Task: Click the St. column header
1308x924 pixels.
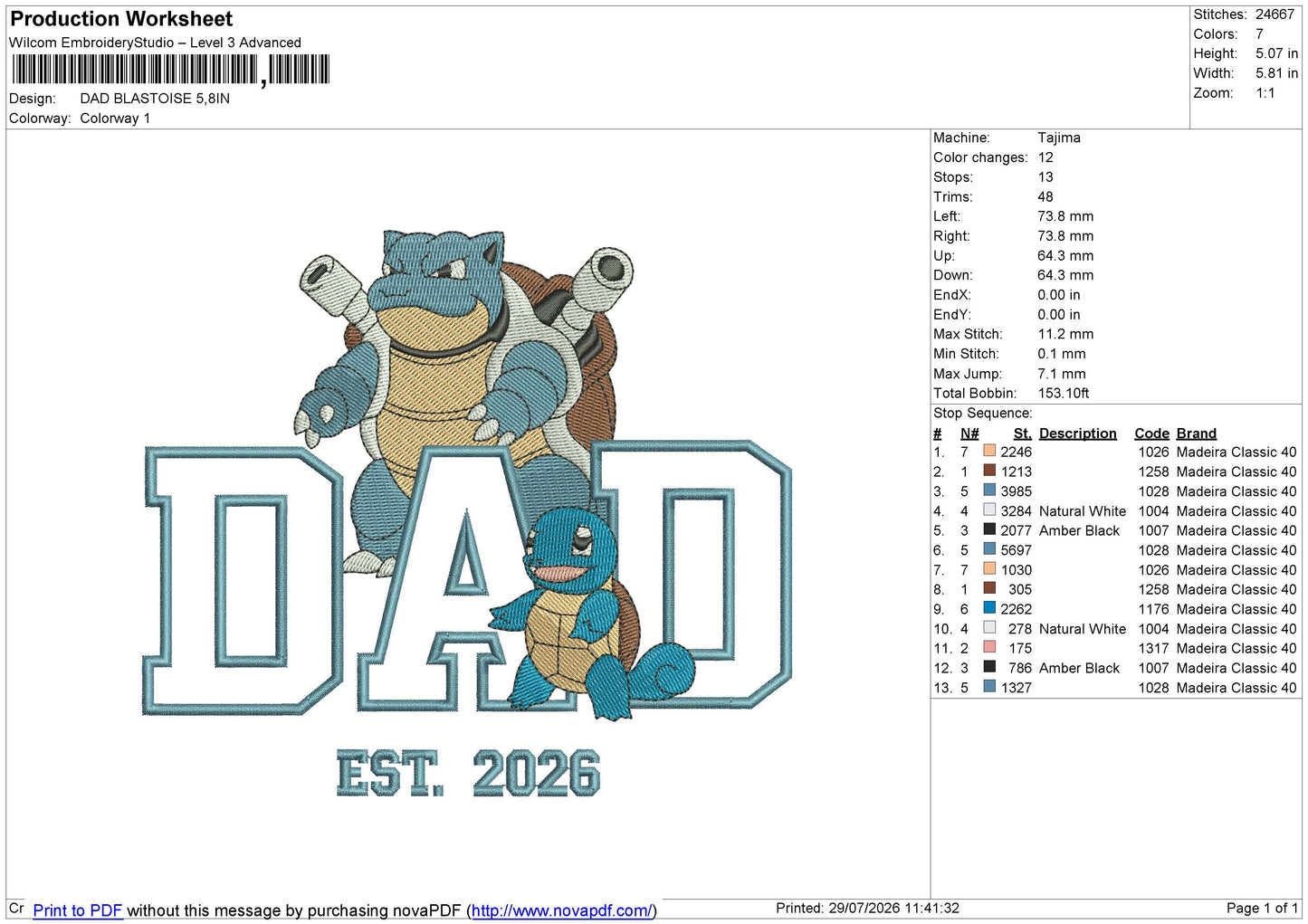Action: pos(1022,433)
